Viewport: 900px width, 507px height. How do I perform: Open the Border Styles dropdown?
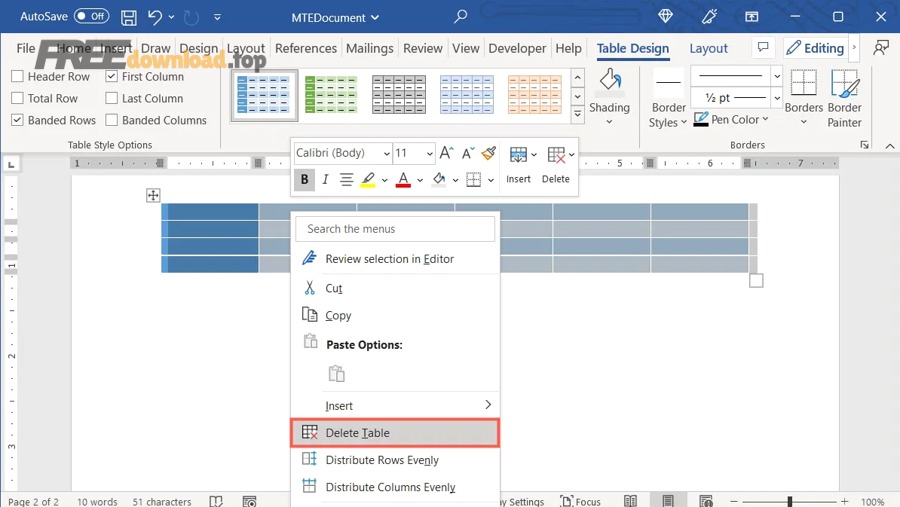point(668,115)
